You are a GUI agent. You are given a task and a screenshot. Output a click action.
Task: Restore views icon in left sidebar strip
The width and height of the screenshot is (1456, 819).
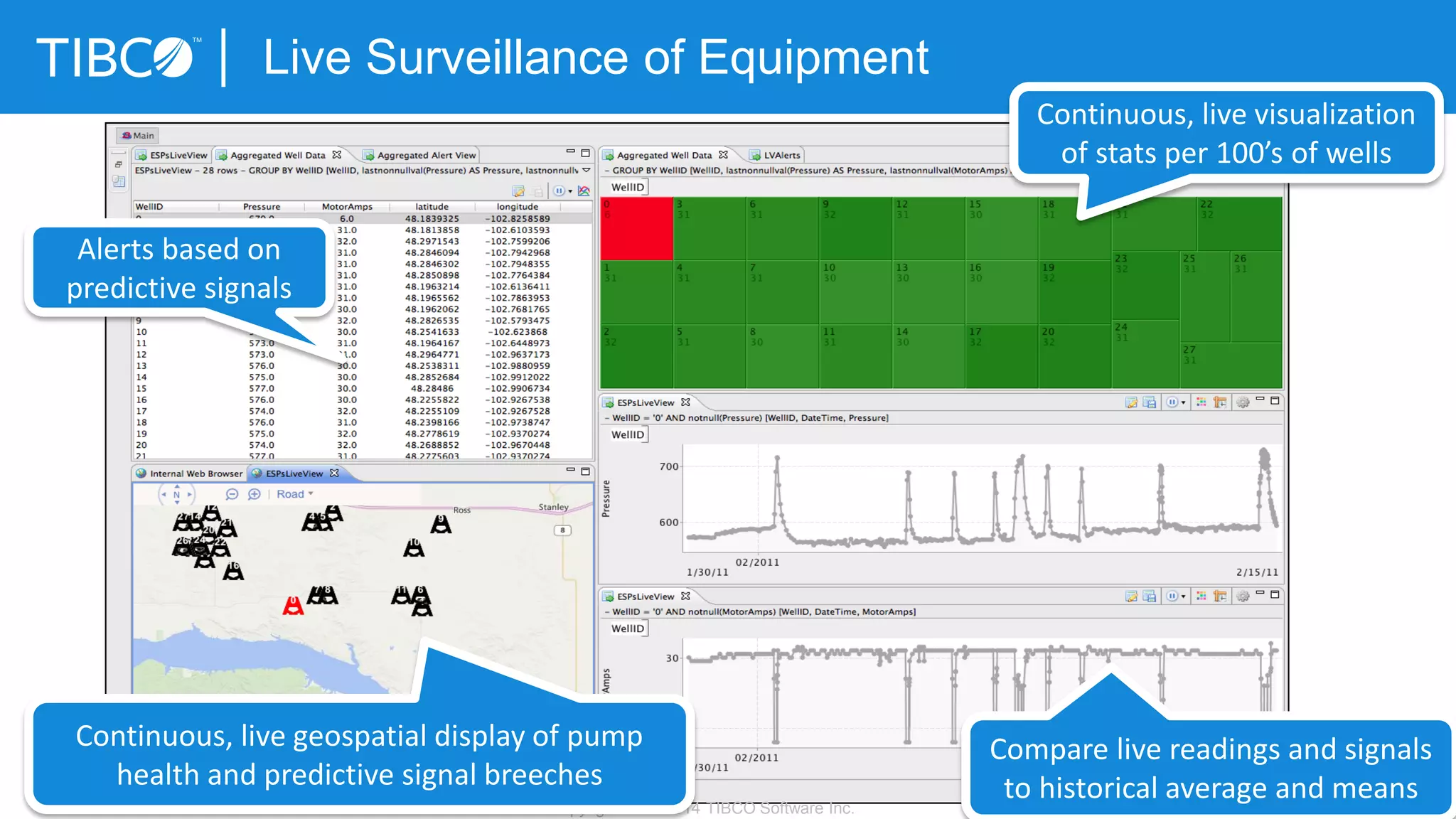[x=119, y=164]
